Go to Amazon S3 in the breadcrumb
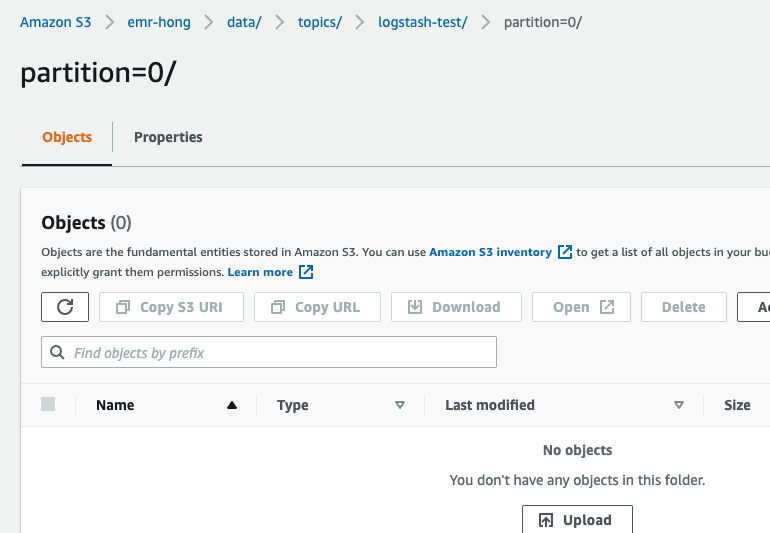 [x=55, y=22]
